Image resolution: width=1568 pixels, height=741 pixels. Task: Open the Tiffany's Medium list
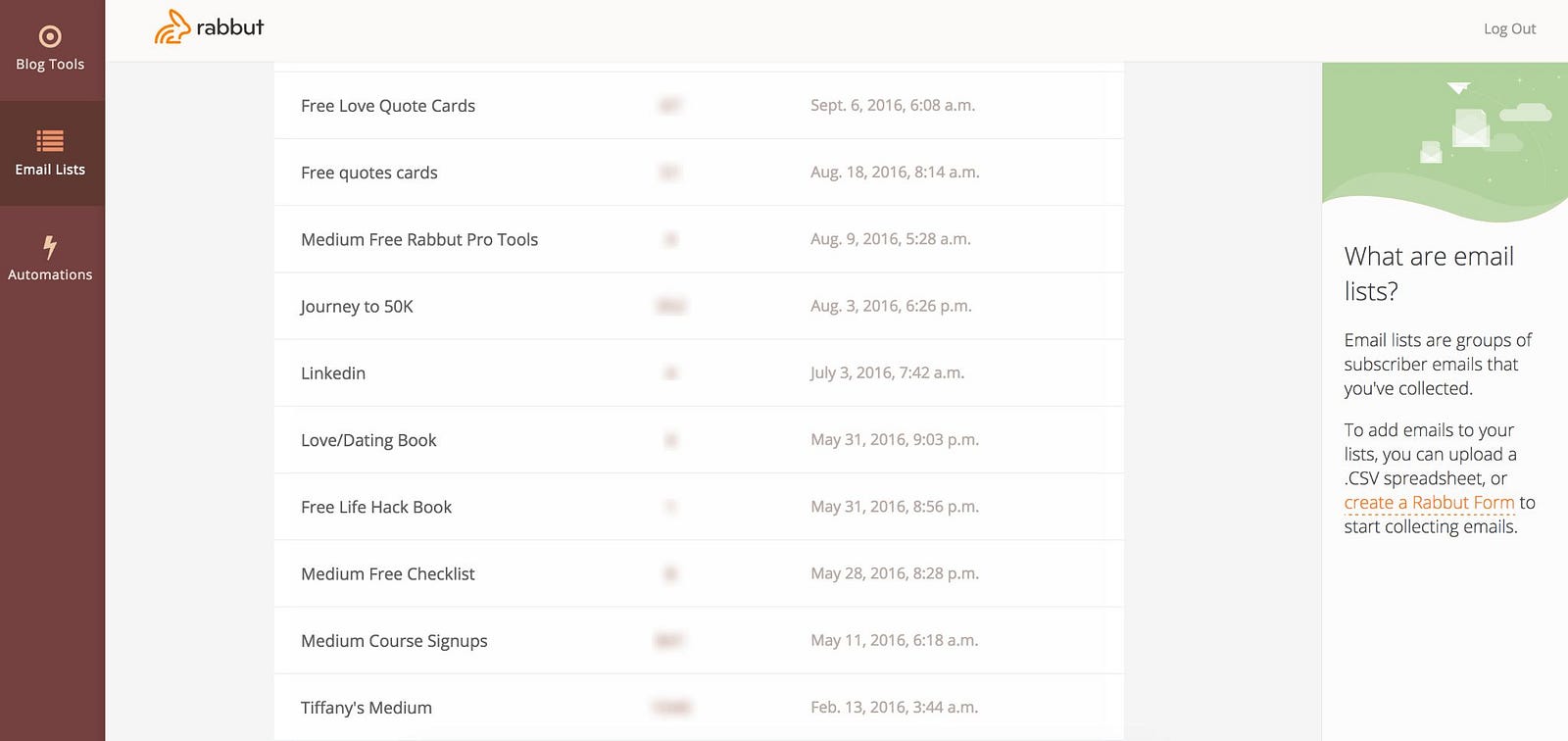click(367, 708)
